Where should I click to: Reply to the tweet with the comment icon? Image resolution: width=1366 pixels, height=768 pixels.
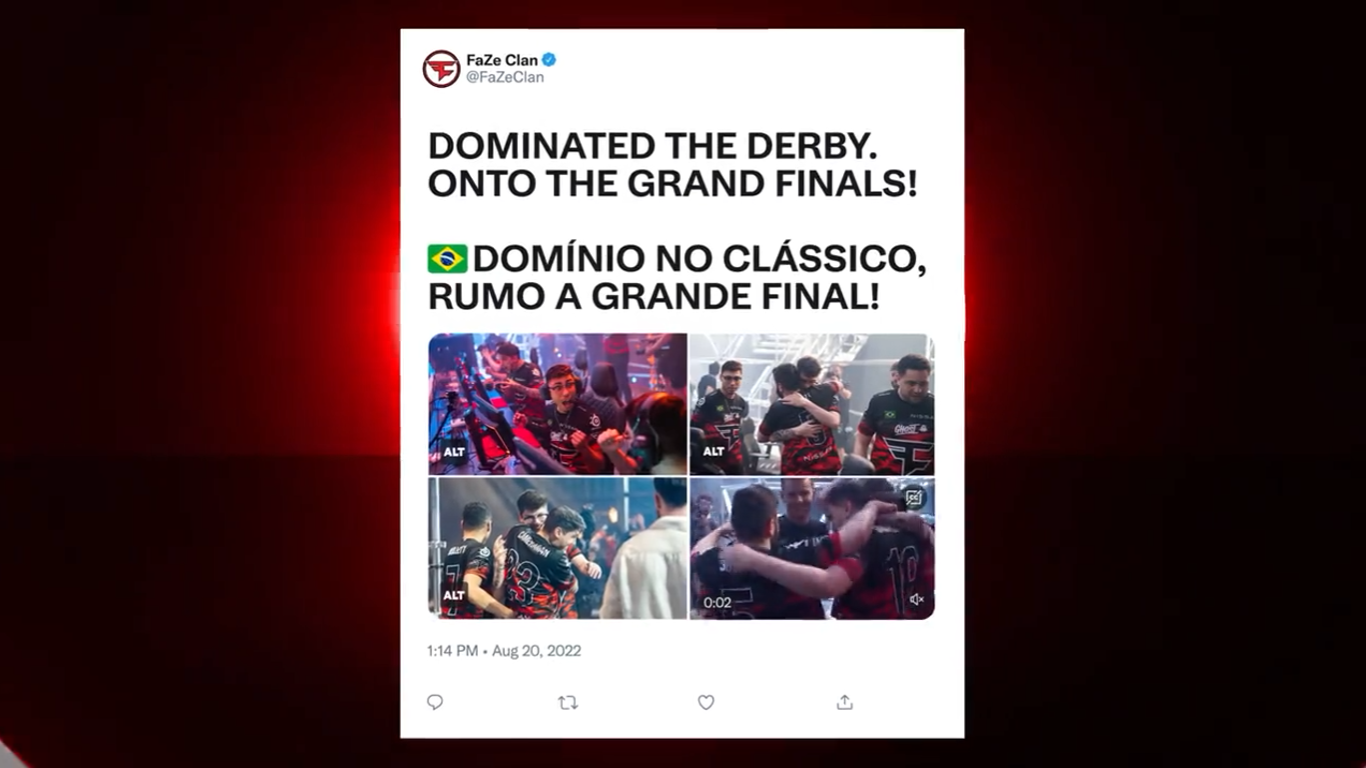coord(435,702)
